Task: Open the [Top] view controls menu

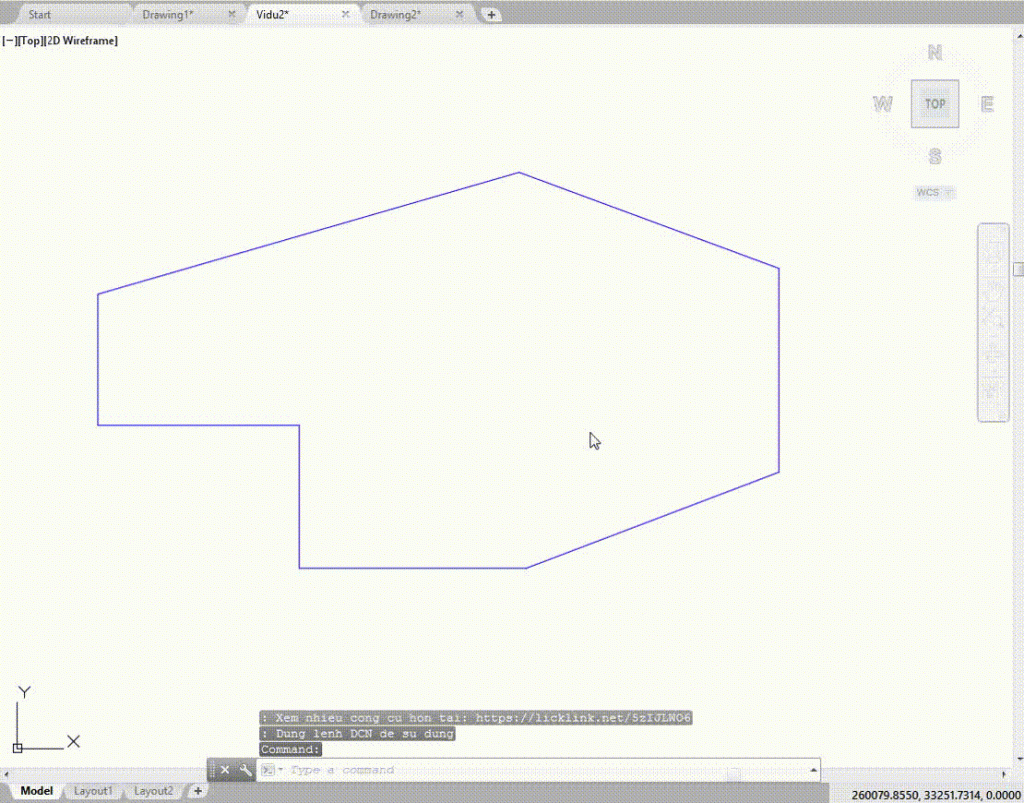Action: point(30,41)
